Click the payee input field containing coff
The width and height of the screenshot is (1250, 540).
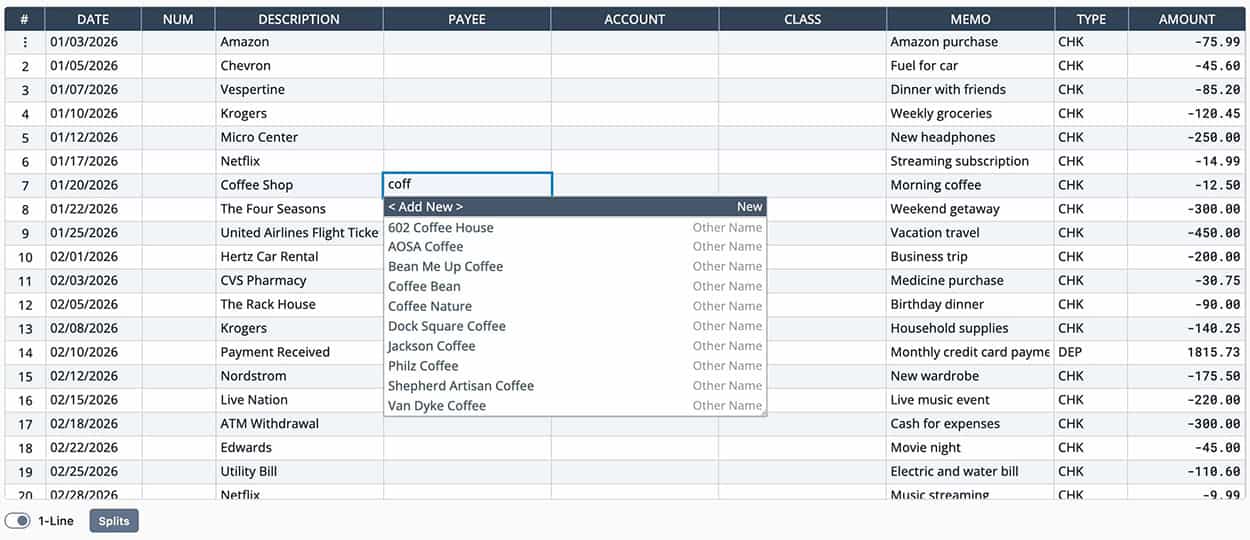[467, 185]
